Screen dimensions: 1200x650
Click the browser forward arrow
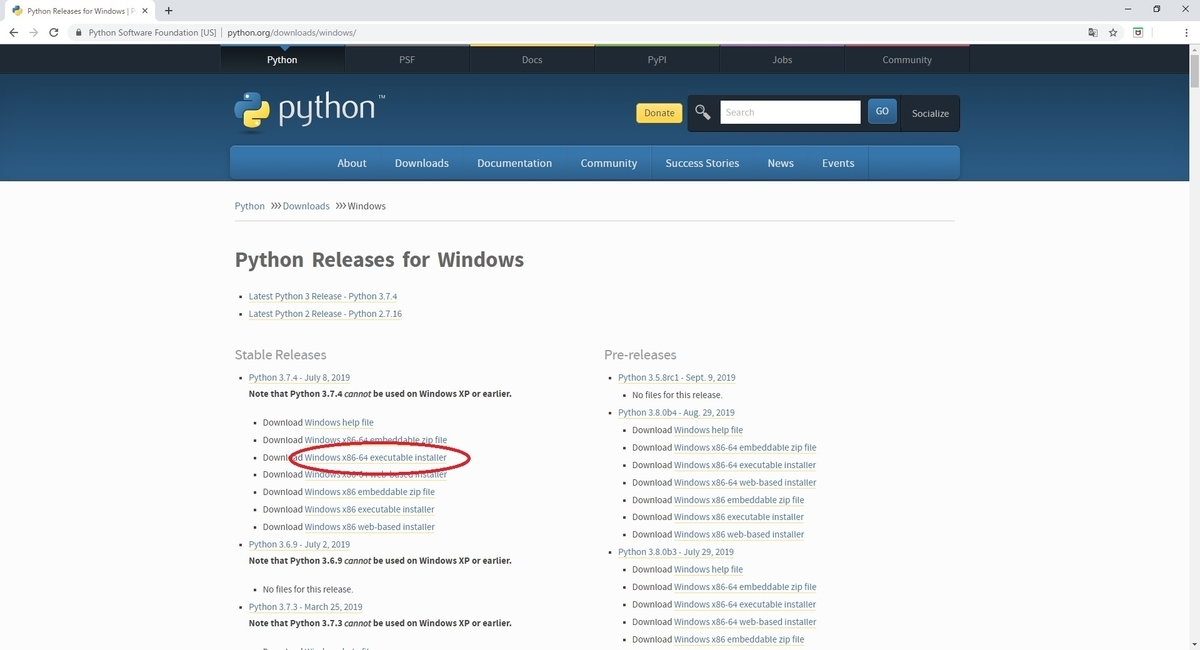(35, 32)
